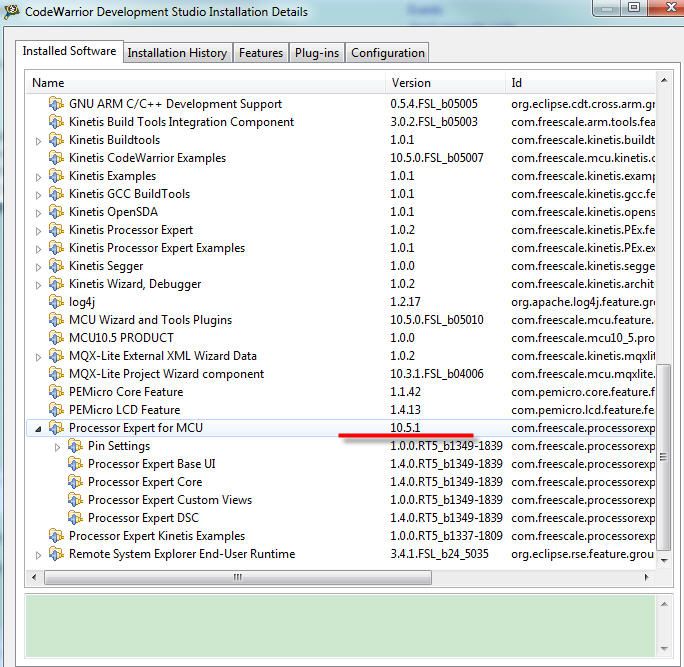Click the Remote System Explorer End-User Runtime icon
Viewport: 684px width, 667px height.
coord(56,554)
